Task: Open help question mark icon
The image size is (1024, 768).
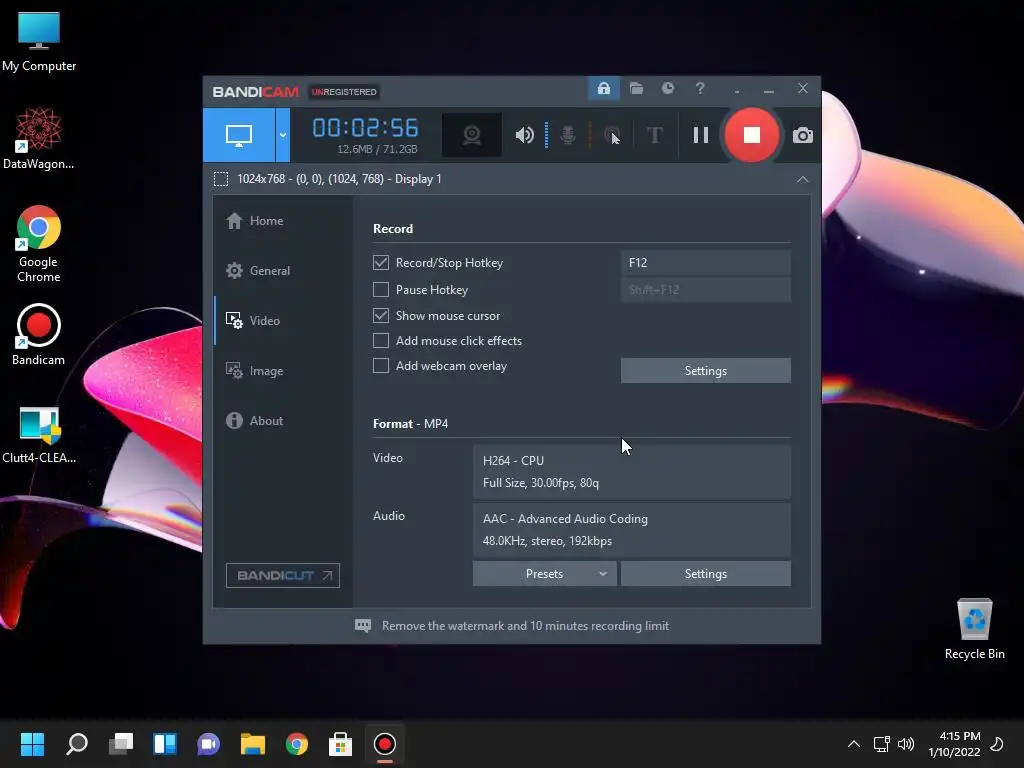Action: 700,88
